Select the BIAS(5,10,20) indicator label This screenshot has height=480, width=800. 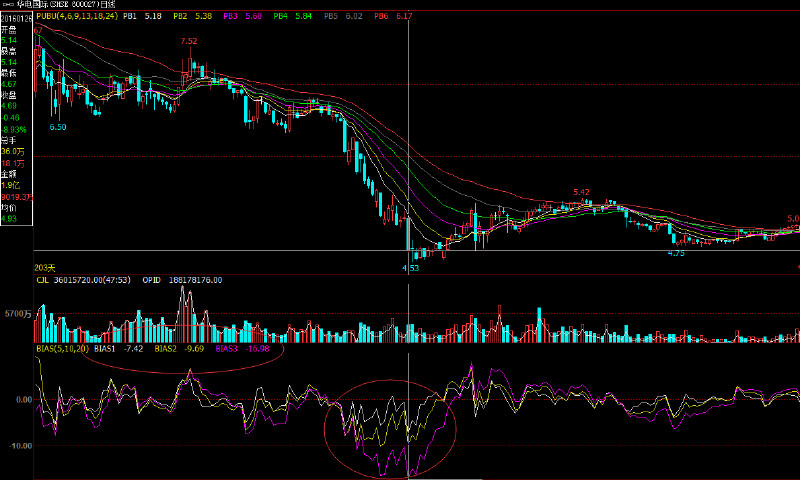tap(61, 350)
